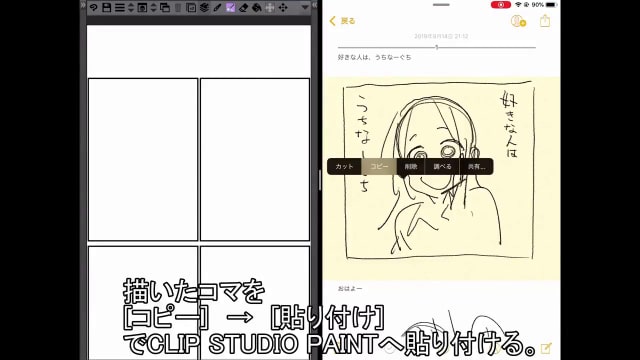Viewport: 640px width, 360px height.
Task: Tap the sketched girl drawing
Action: (x=440, y=170)
